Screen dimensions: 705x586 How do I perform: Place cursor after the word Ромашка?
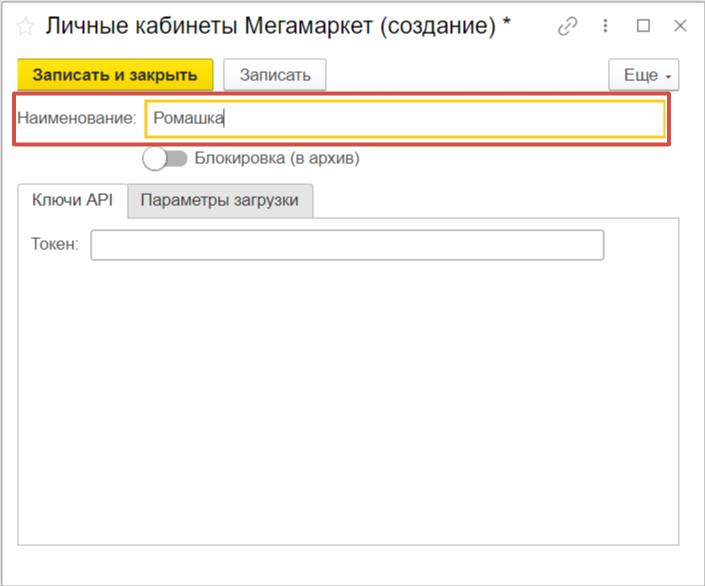pyautogui.click(x=227, y=119)
